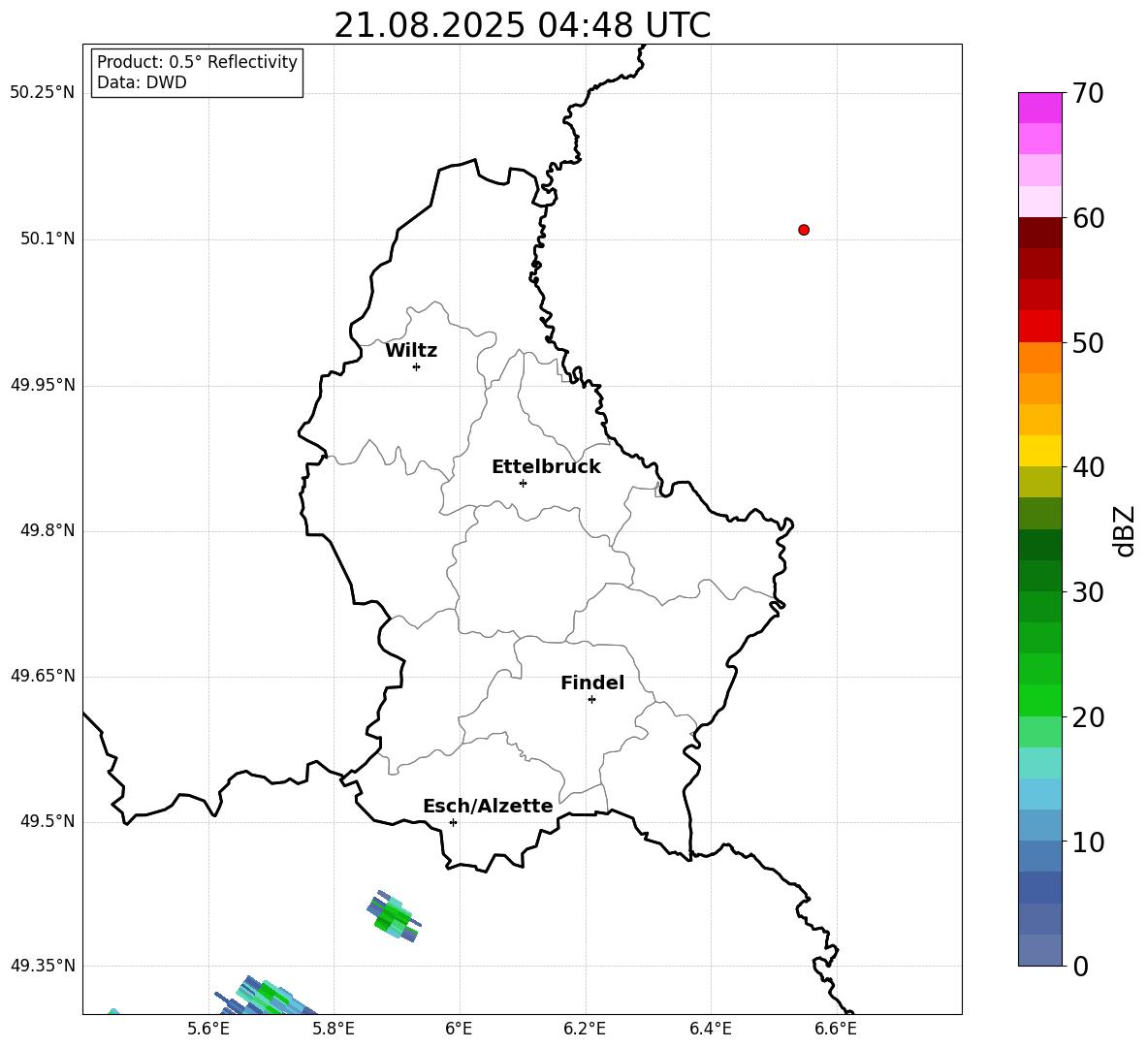
Task: Click the slate blue swatch just above 0
Action: point(1039,950)
